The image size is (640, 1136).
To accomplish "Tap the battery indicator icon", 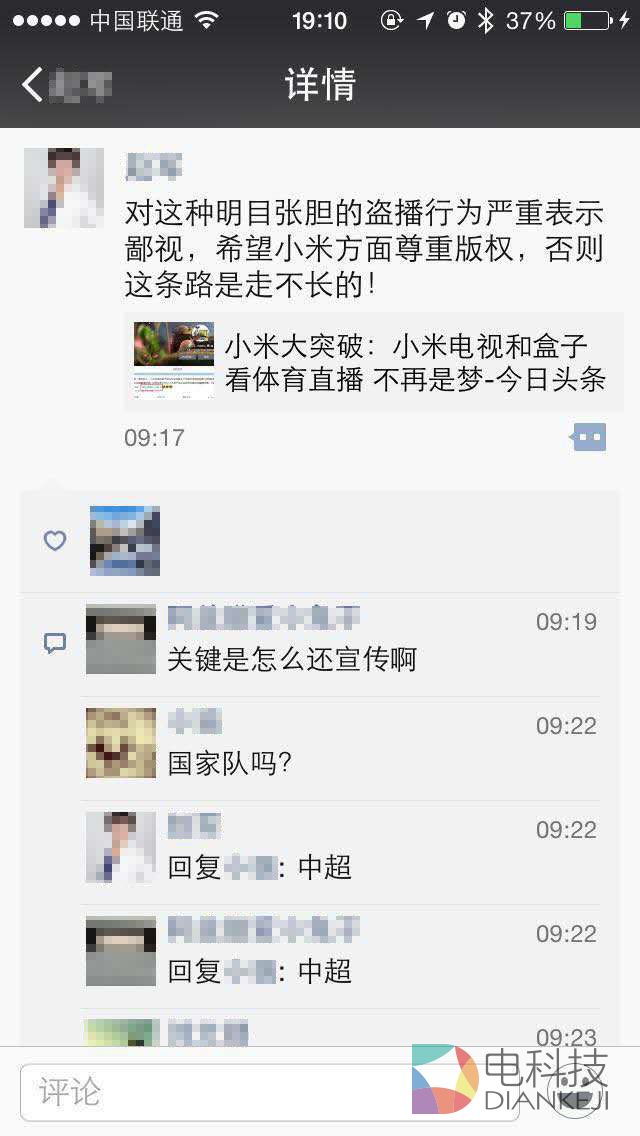I will [x=586, y=20].
